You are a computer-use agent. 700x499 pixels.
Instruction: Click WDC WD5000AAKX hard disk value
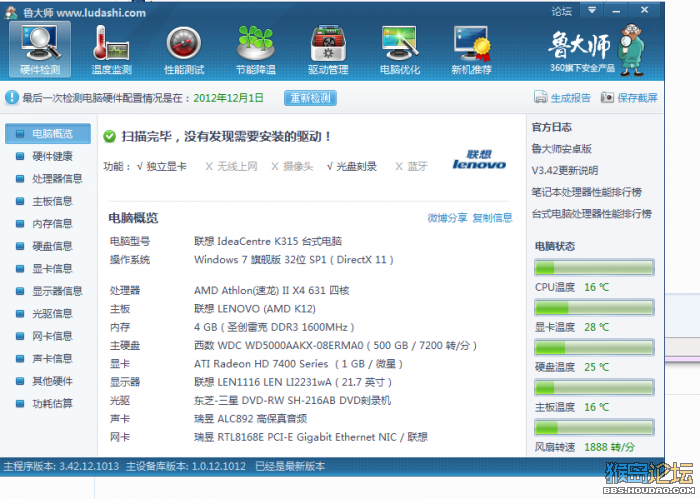click(335, 345)
